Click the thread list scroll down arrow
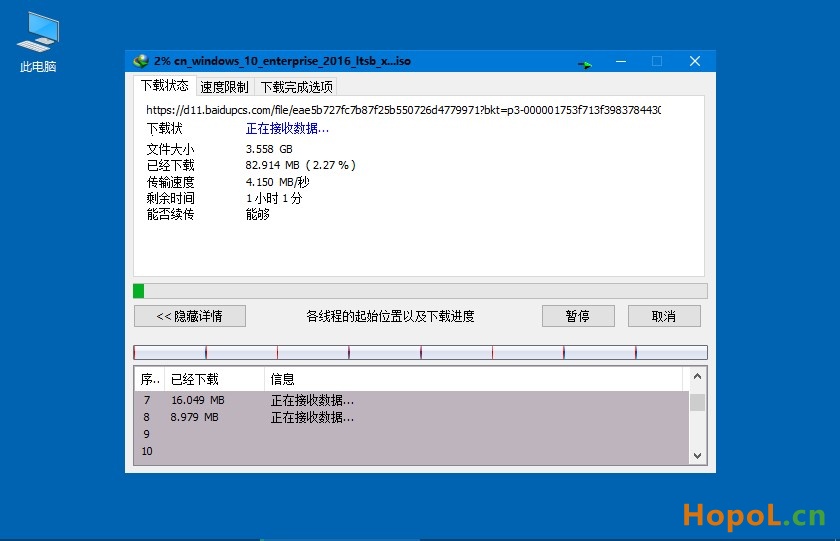 [697, 456]
